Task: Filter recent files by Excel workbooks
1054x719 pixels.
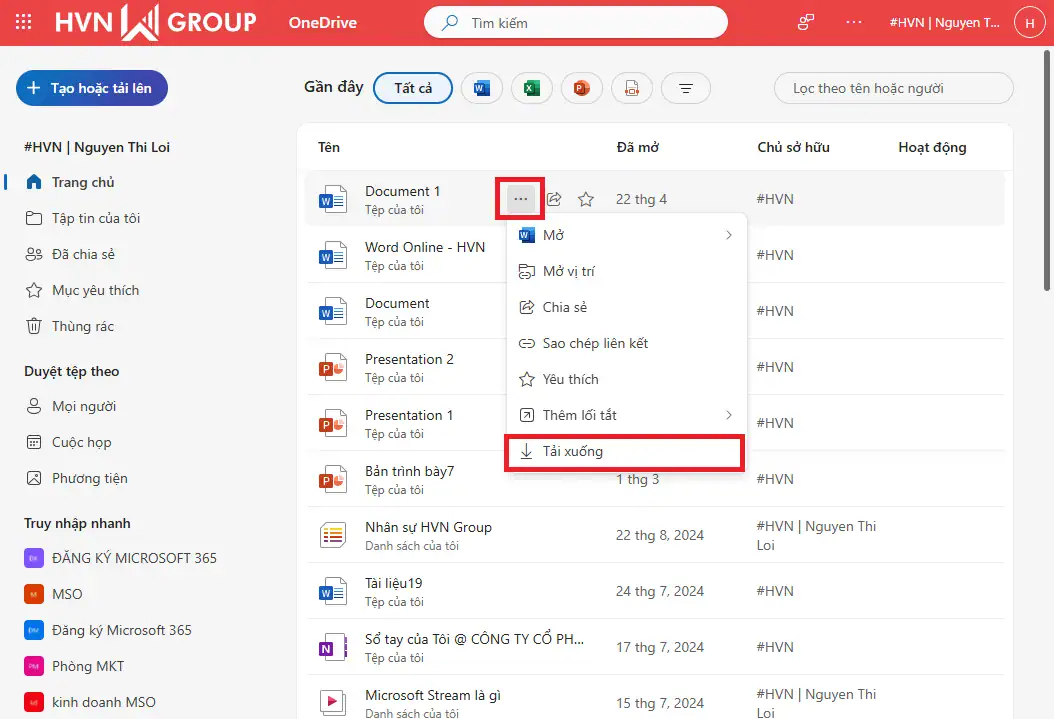Action: point(532,88)
